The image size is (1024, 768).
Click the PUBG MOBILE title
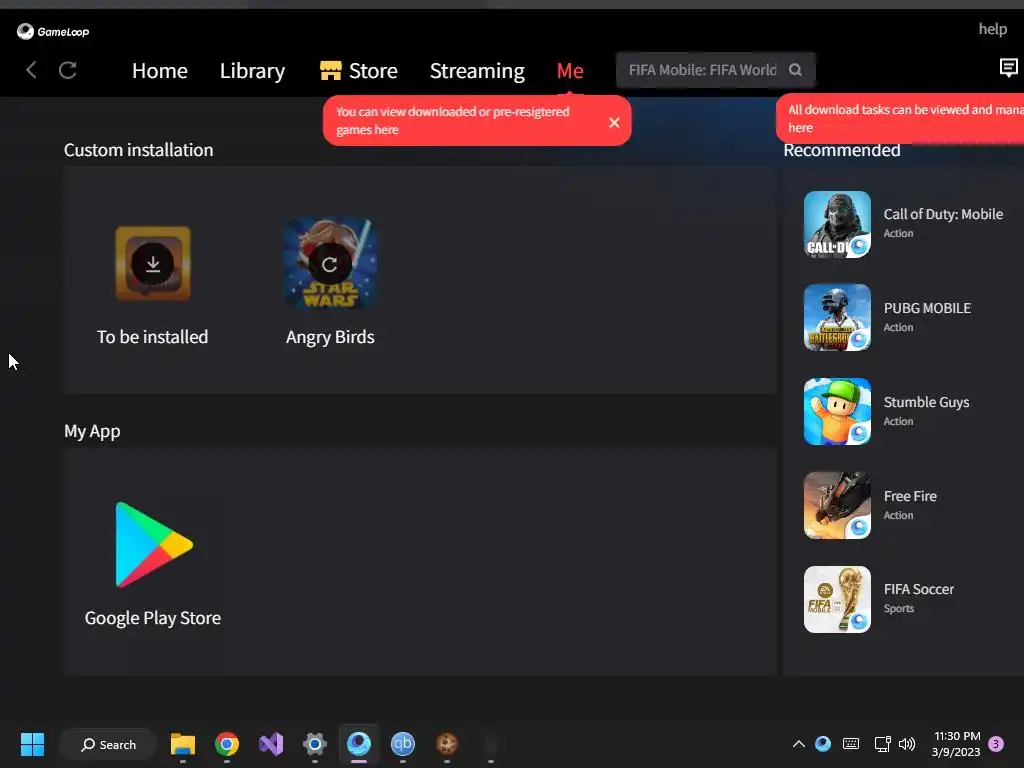pyautogui.click(x=927, y=308)
